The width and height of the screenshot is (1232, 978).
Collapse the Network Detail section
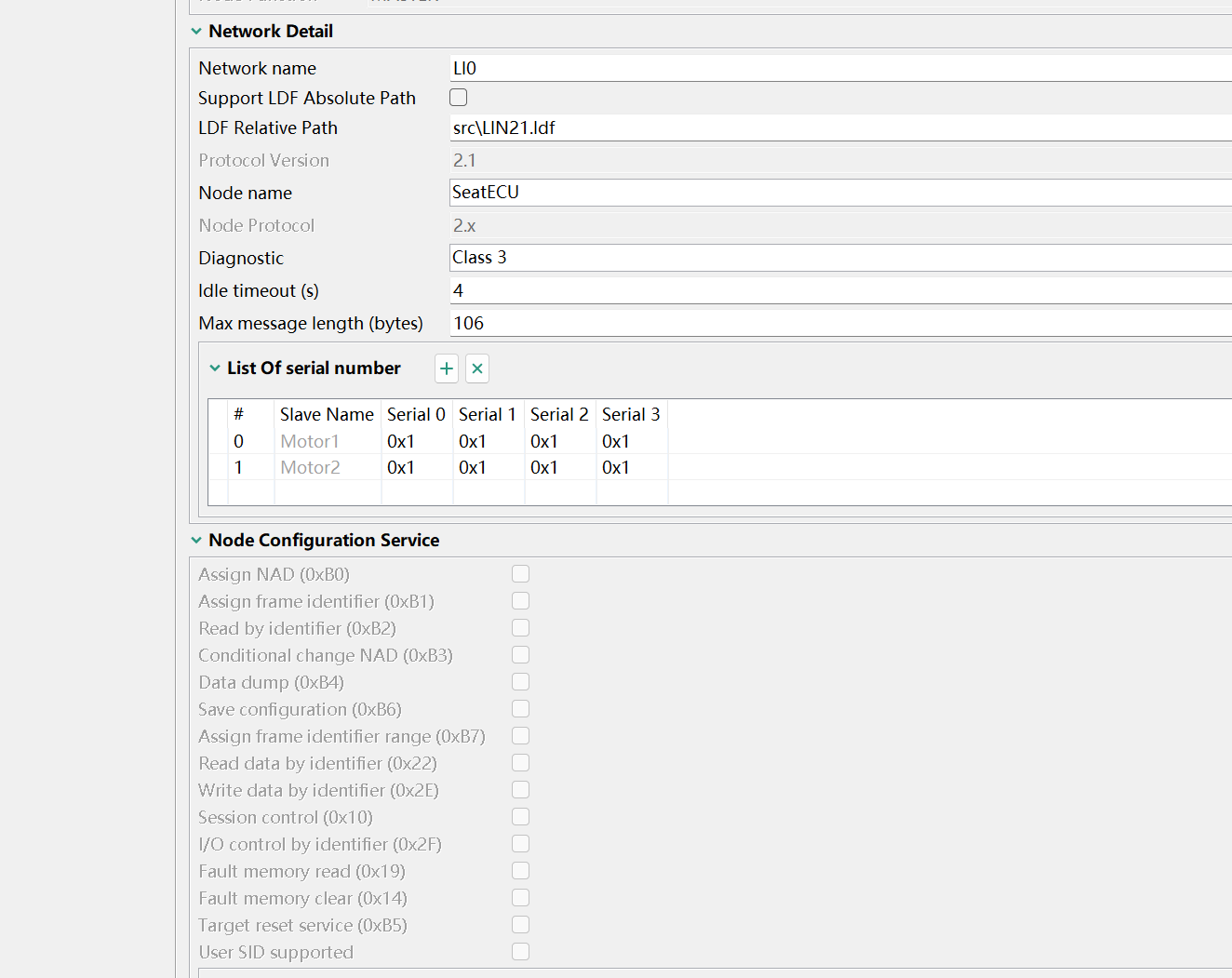point(196,32)
